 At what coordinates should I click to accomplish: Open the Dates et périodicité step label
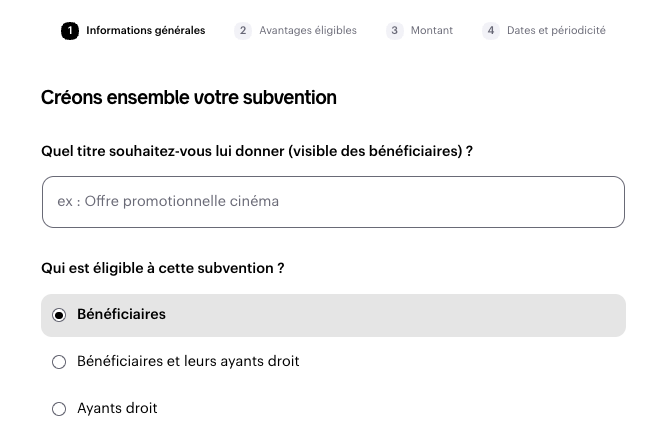556,31
